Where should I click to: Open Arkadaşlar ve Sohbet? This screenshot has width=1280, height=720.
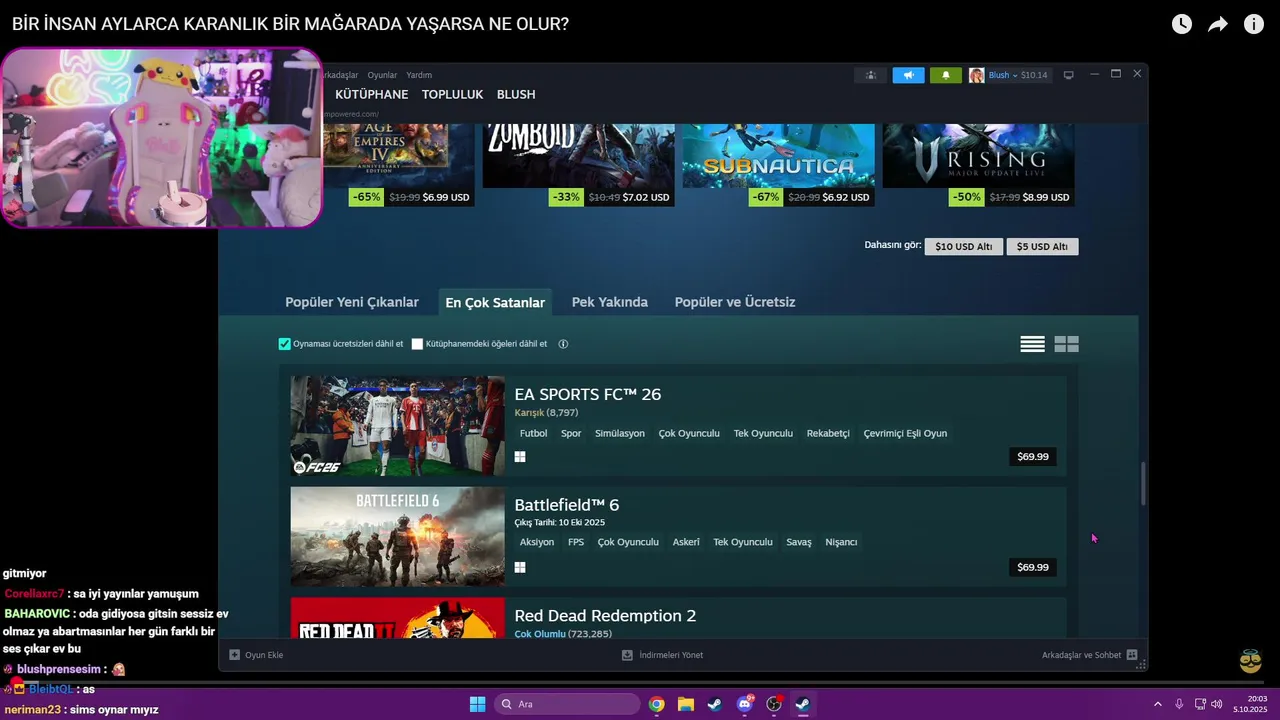(x=1081, y=655)
